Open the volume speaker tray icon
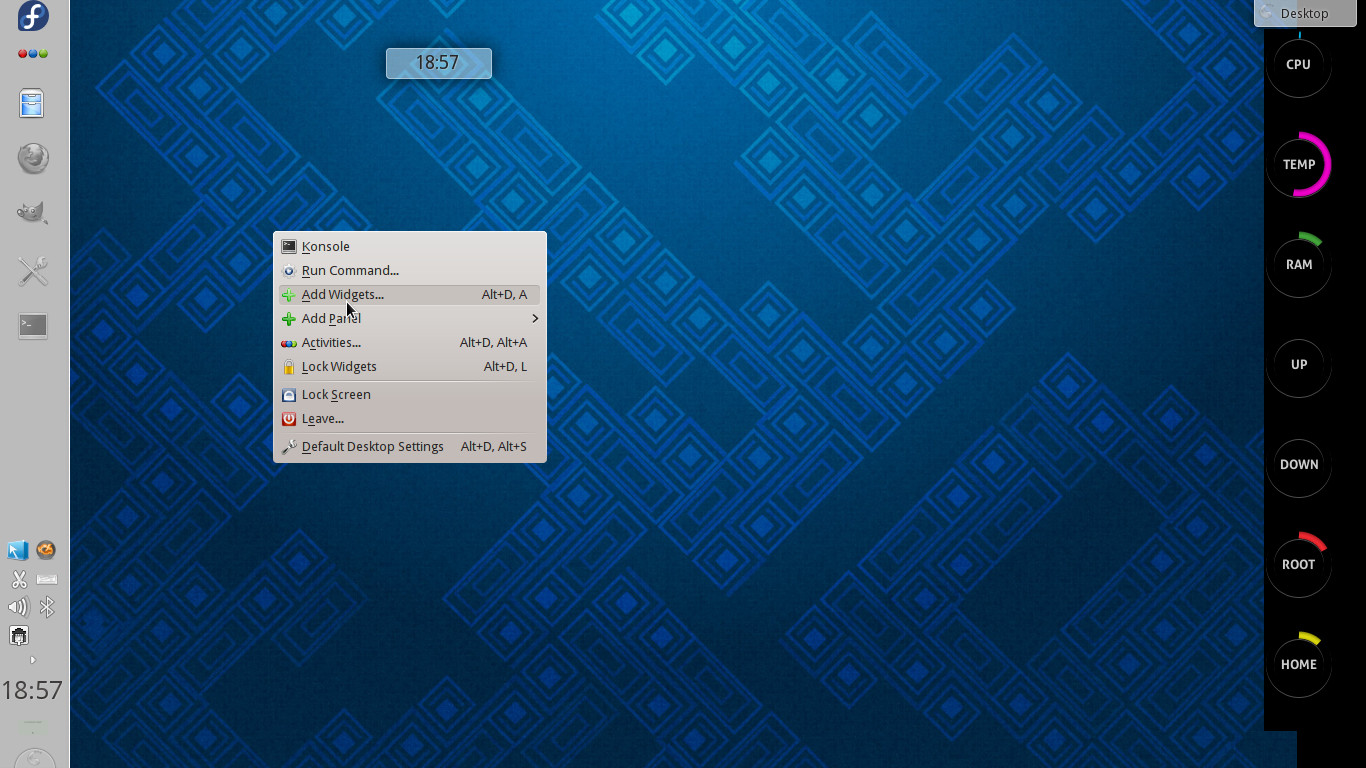1366x768 pixels. point(18,607)
